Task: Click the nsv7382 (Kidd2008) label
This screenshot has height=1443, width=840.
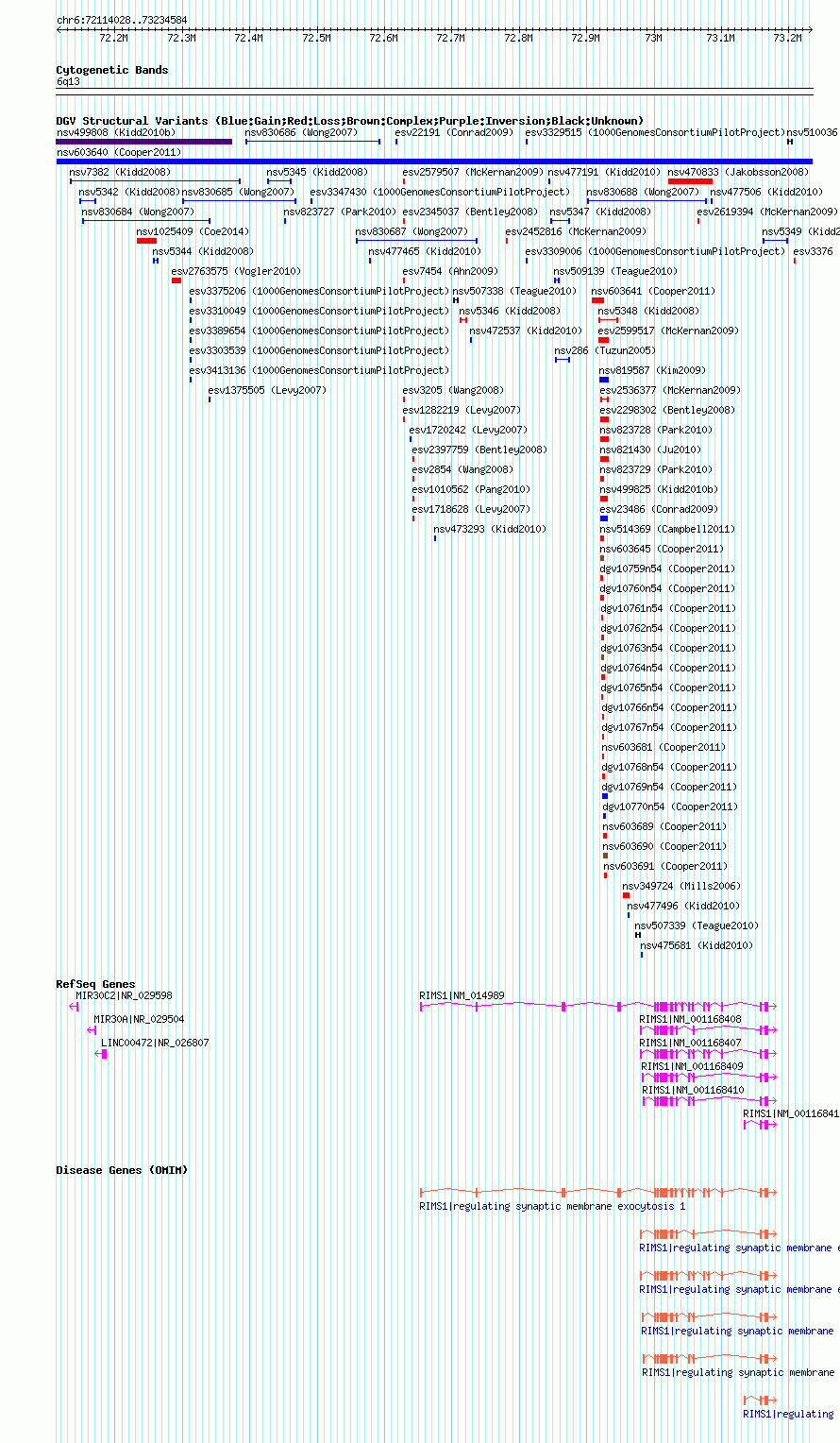Action: (x=120, y=172)
